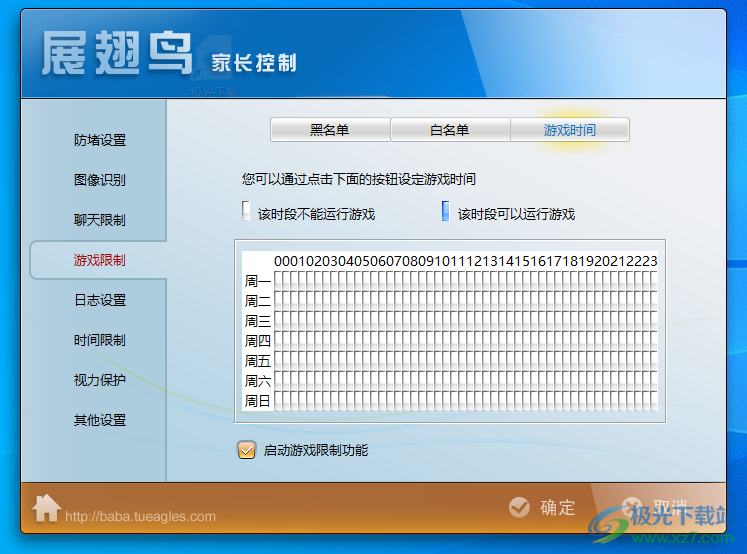Open 聊天限制 settings page

100,220
